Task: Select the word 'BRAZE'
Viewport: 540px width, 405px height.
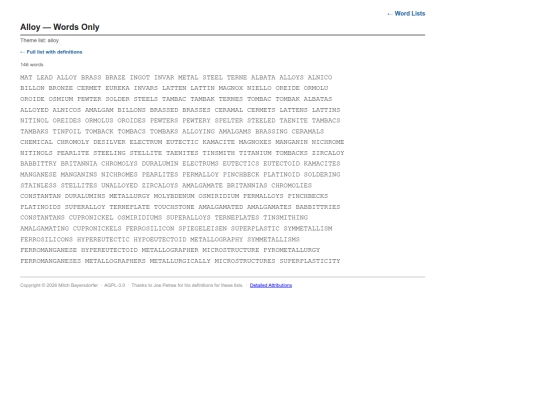Action: point(115,77)
